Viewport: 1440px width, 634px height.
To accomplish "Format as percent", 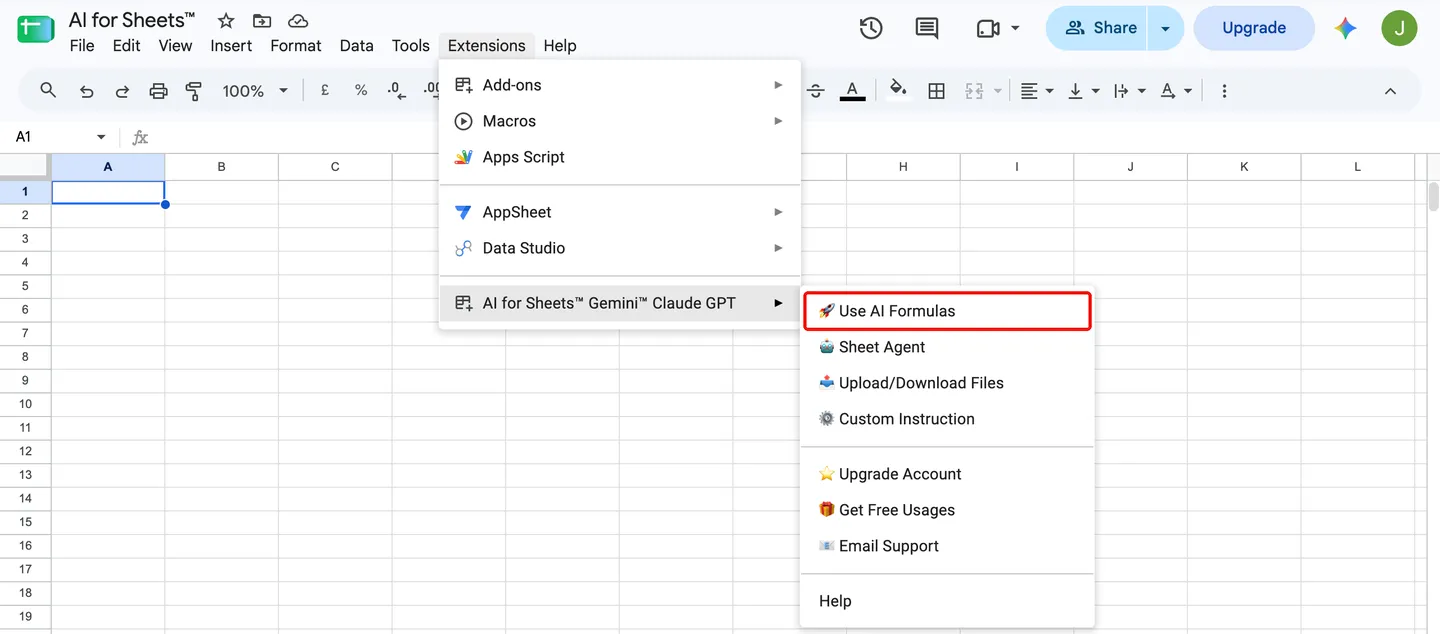I will point(361,90).
